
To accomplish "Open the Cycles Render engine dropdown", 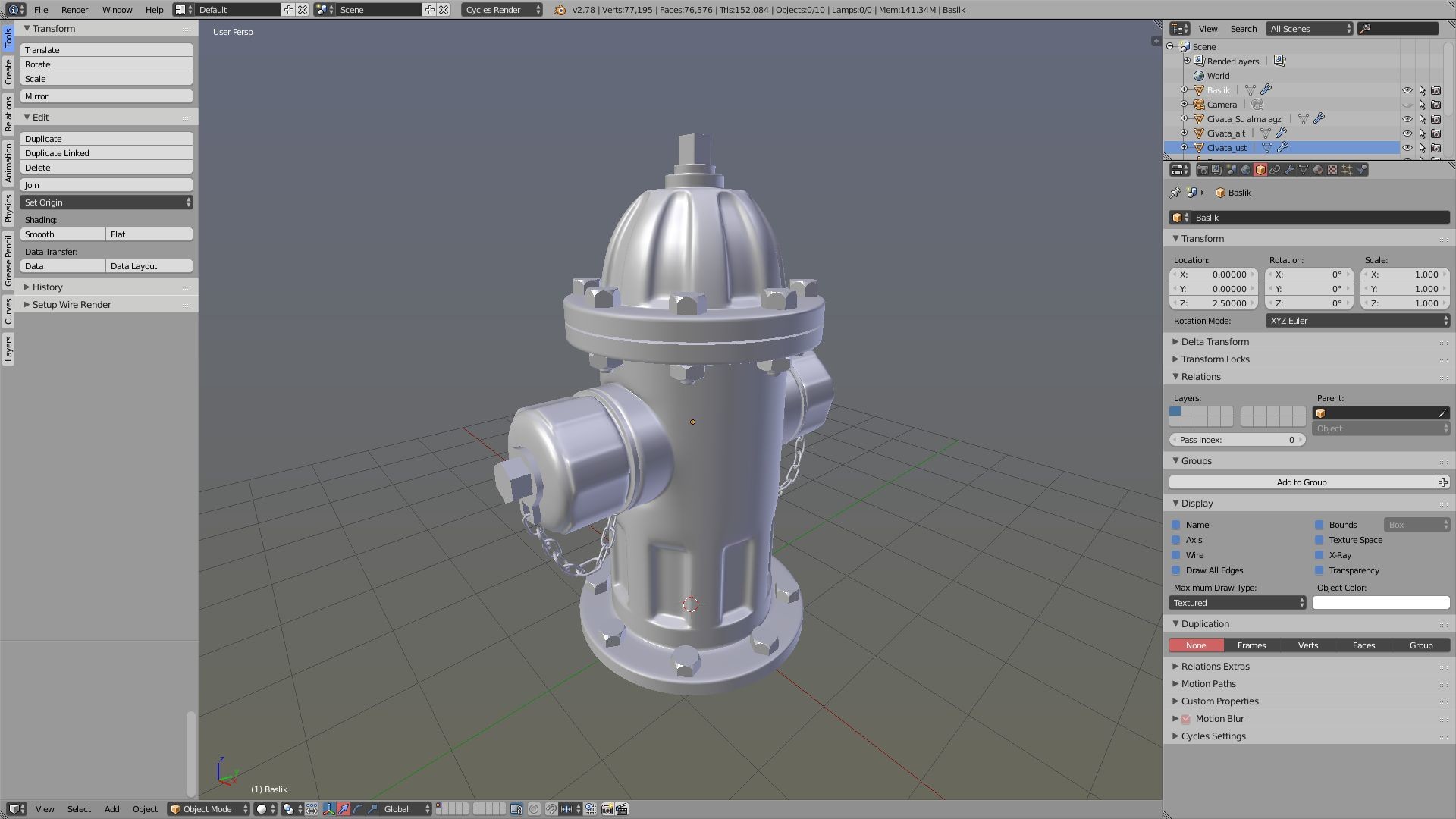I will pos(502,10).
